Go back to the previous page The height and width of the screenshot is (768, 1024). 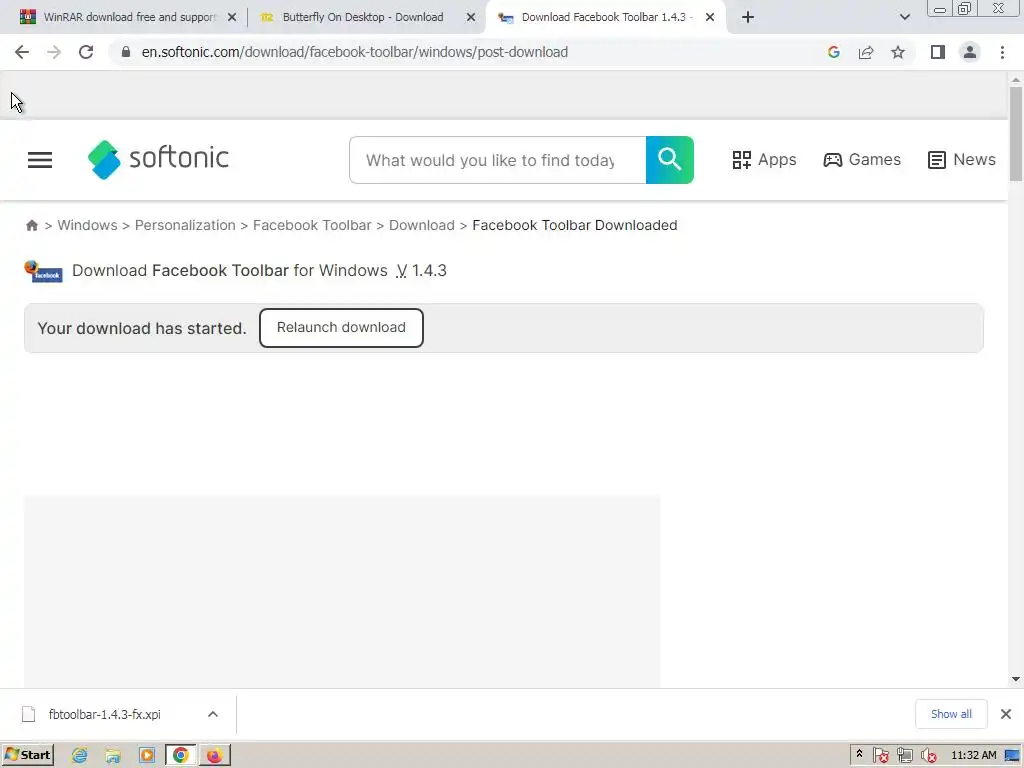[22, 52]
